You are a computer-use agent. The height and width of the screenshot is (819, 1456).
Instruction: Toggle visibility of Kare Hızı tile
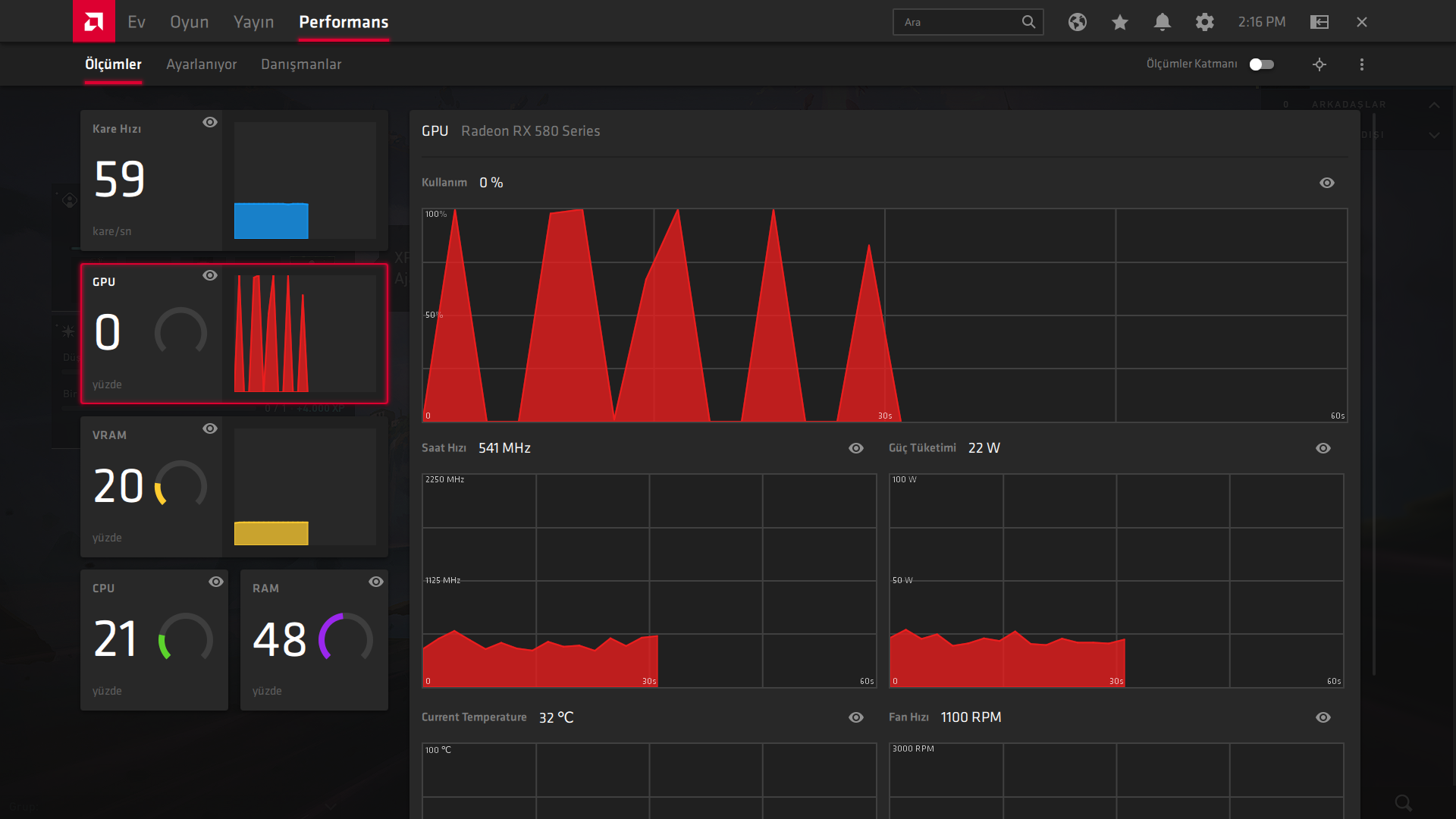[x=210, y=122]
